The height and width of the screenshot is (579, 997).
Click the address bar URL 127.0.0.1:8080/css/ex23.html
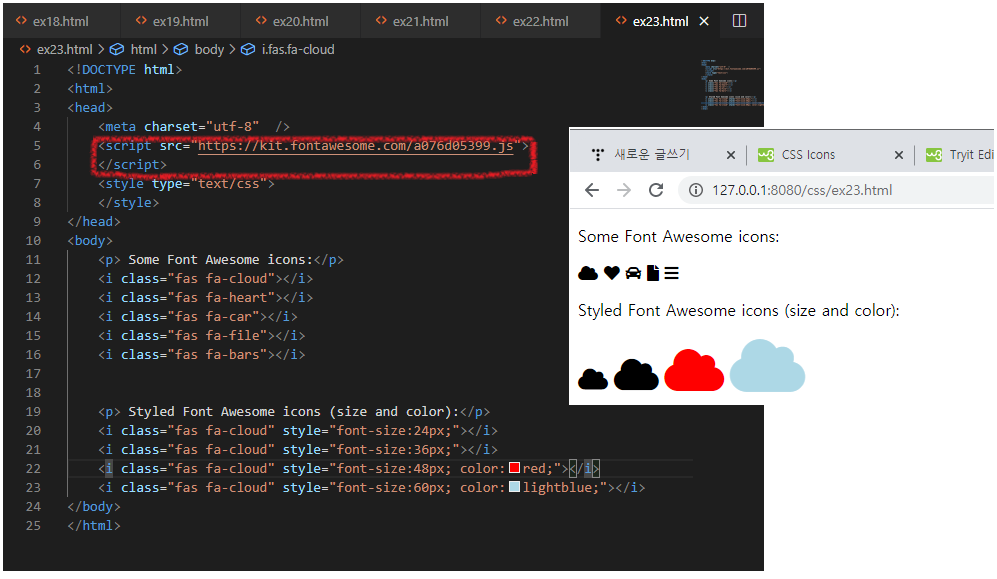coord(802,190)
